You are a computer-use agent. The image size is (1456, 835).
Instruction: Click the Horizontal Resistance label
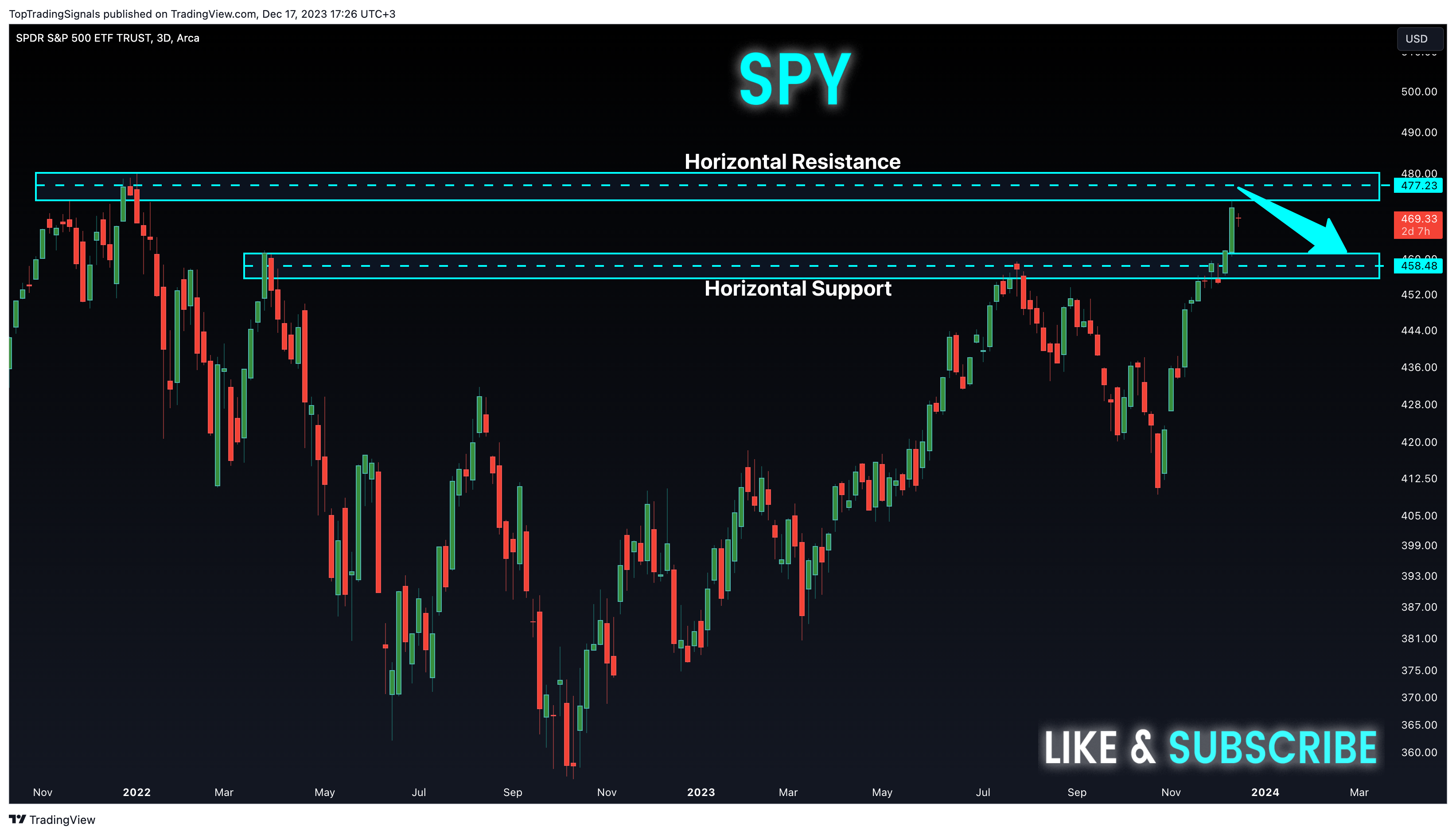(x=792, y=162)
